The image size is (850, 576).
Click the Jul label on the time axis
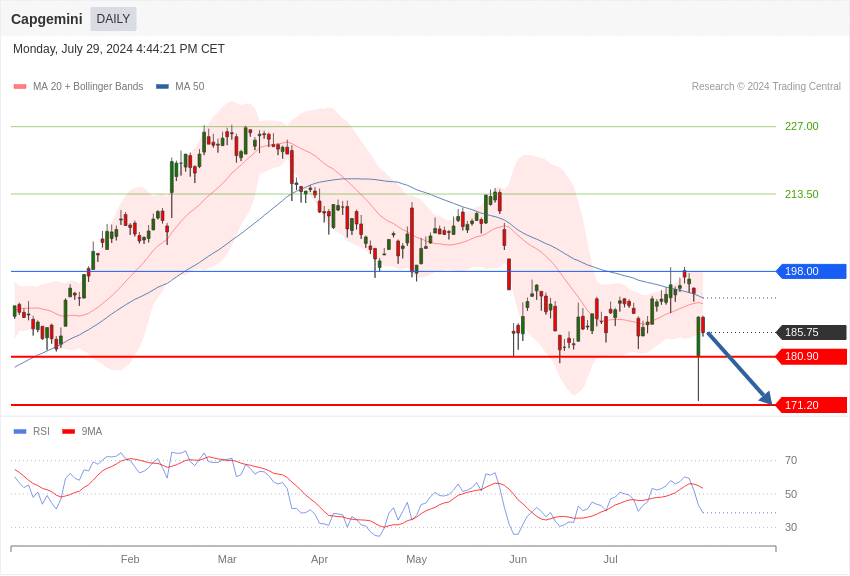point(610,559)
